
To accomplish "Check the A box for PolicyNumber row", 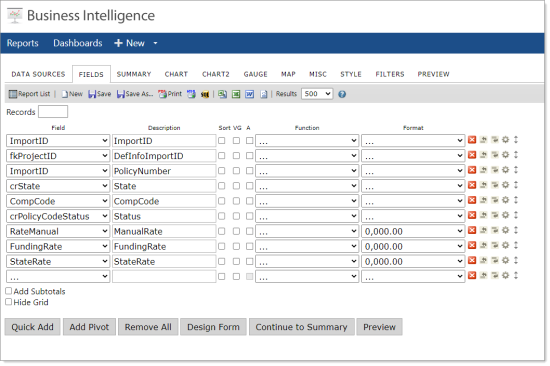I will 249,171.
